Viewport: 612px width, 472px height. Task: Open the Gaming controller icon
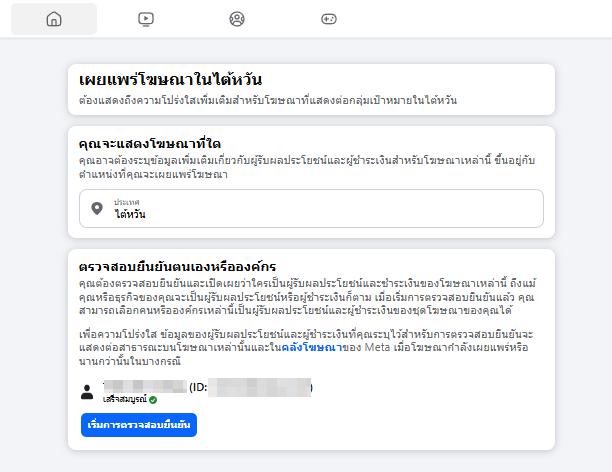[329, 18]
